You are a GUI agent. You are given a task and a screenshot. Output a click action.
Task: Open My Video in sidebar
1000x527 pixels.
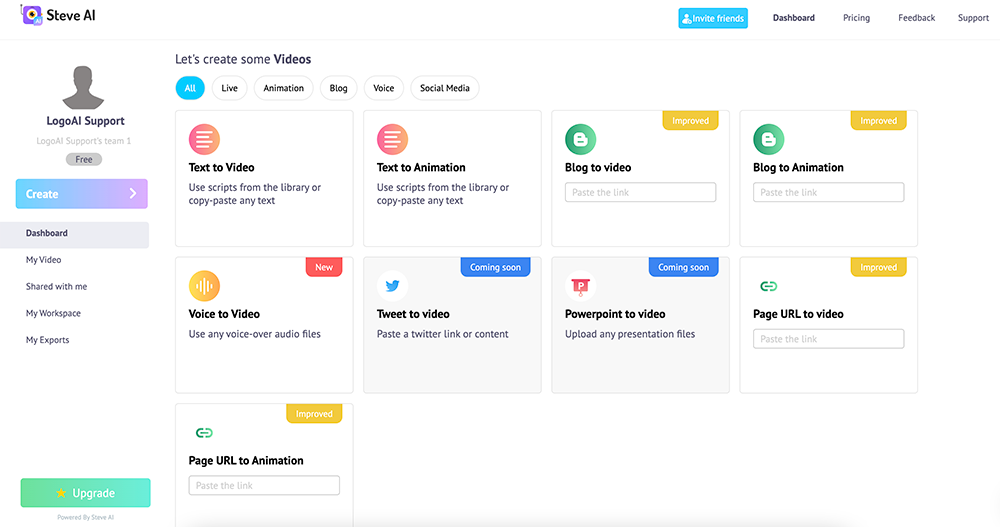[x=43, y=260]
